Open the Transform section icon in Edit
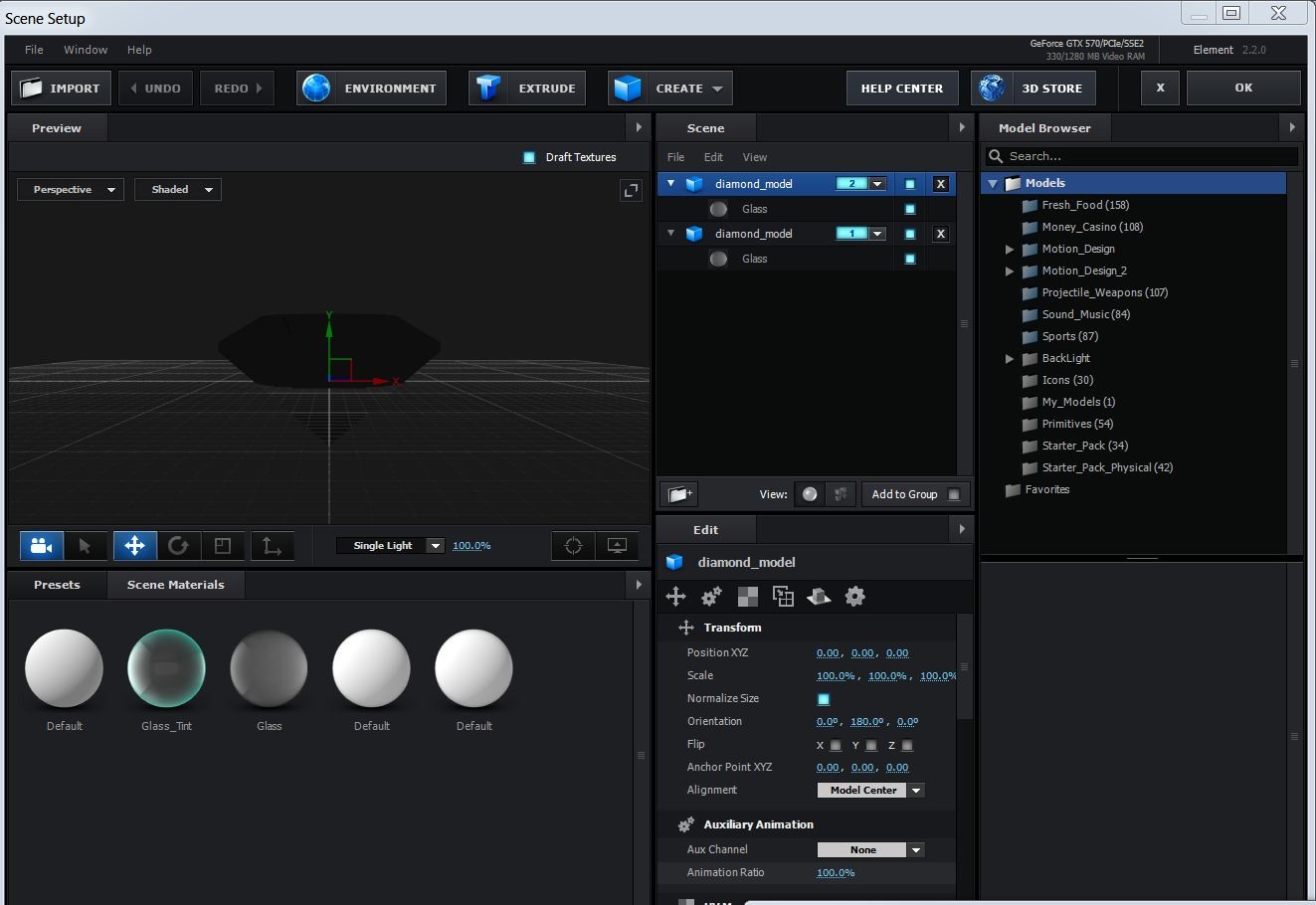Screen dimensions: 1316x905 pyautogui.click(x=675, y=597)
